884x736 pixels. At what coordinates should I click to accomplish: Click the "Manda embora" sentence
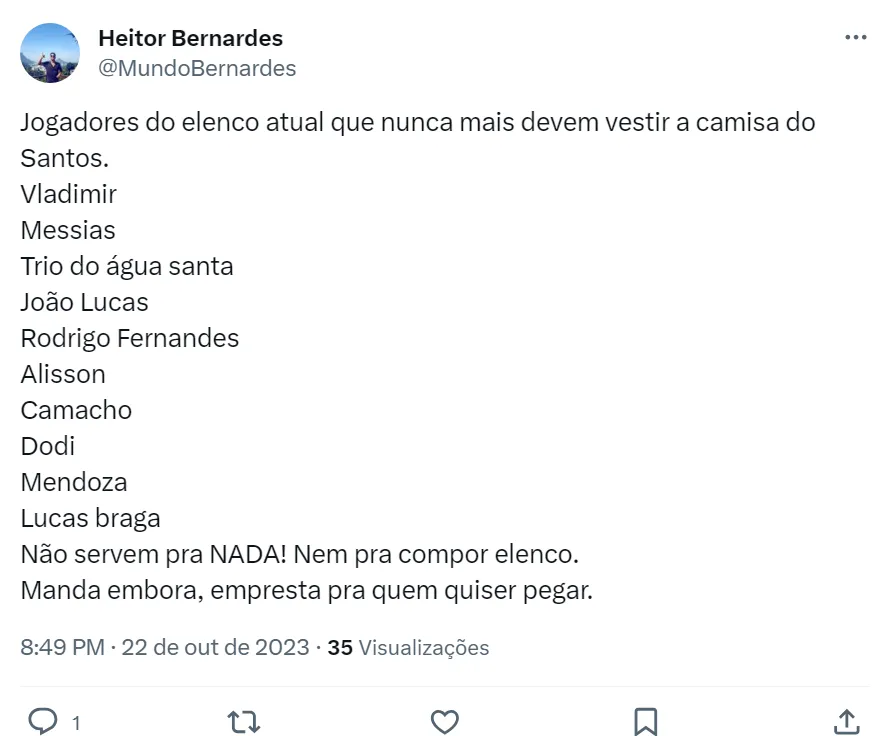pos(306,590)
